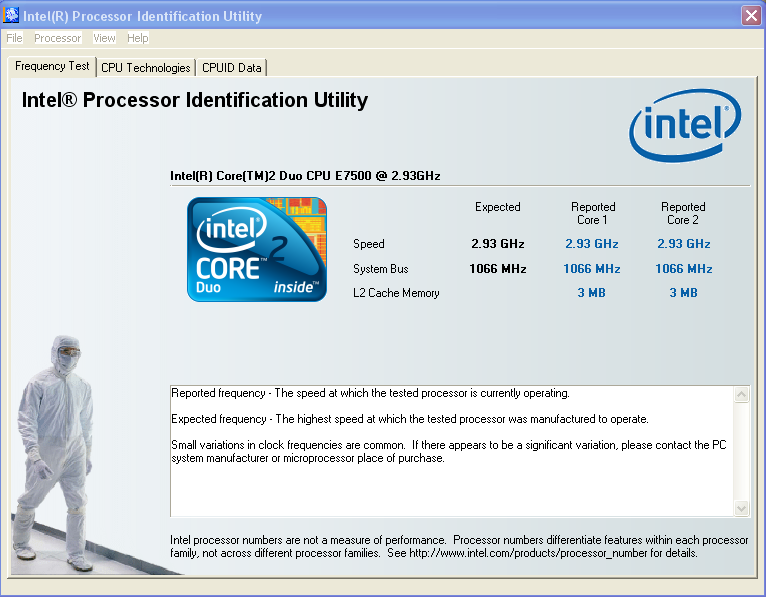This screenshot has width=766, height=597.
Task: Open the Processor menu
Action: pyautogui.click(x=58, y=38)
